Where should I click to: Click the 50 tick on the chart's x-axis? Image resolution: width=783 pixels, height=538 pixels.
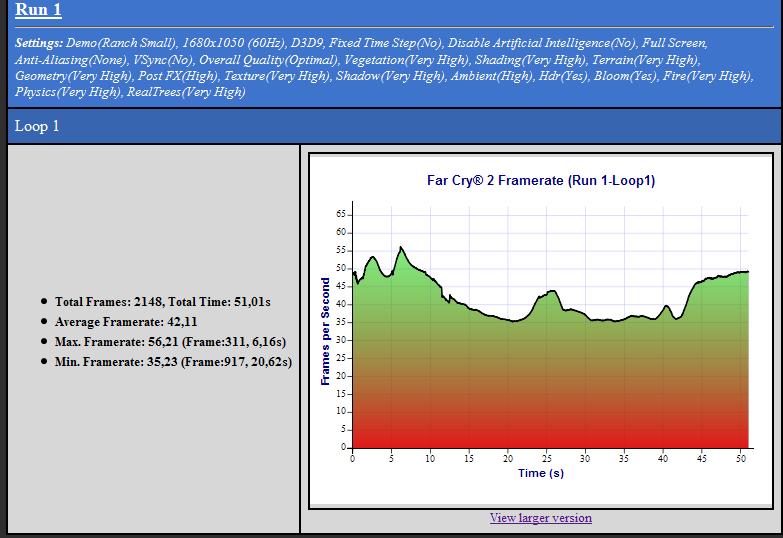pos(741,459)
